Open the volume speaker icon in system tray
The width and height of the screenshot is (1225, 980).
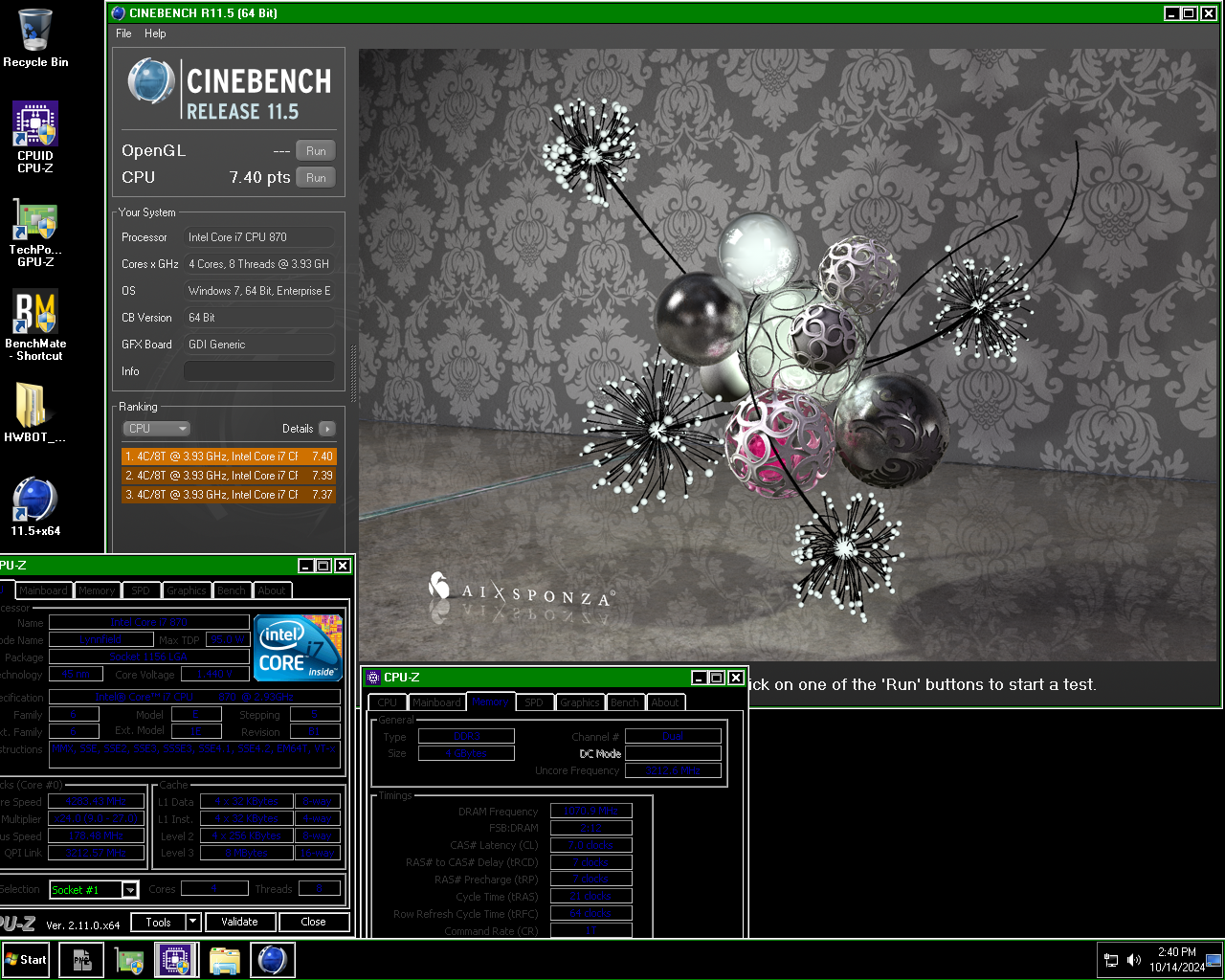(x=1134, y=960)
